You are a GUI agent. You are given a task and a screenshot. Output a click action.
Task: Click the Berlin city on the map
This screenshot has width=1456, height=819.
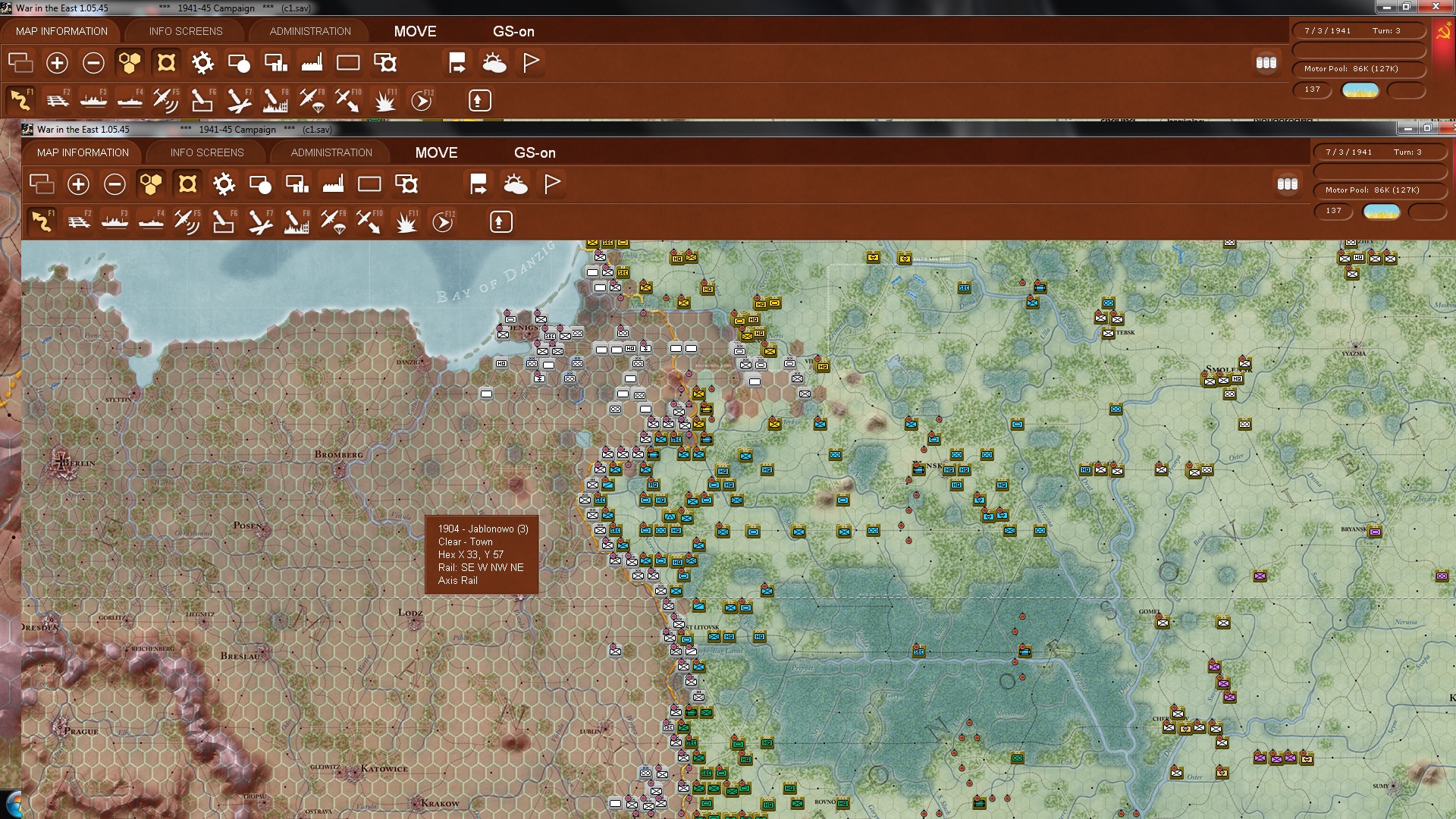(61, 463)
